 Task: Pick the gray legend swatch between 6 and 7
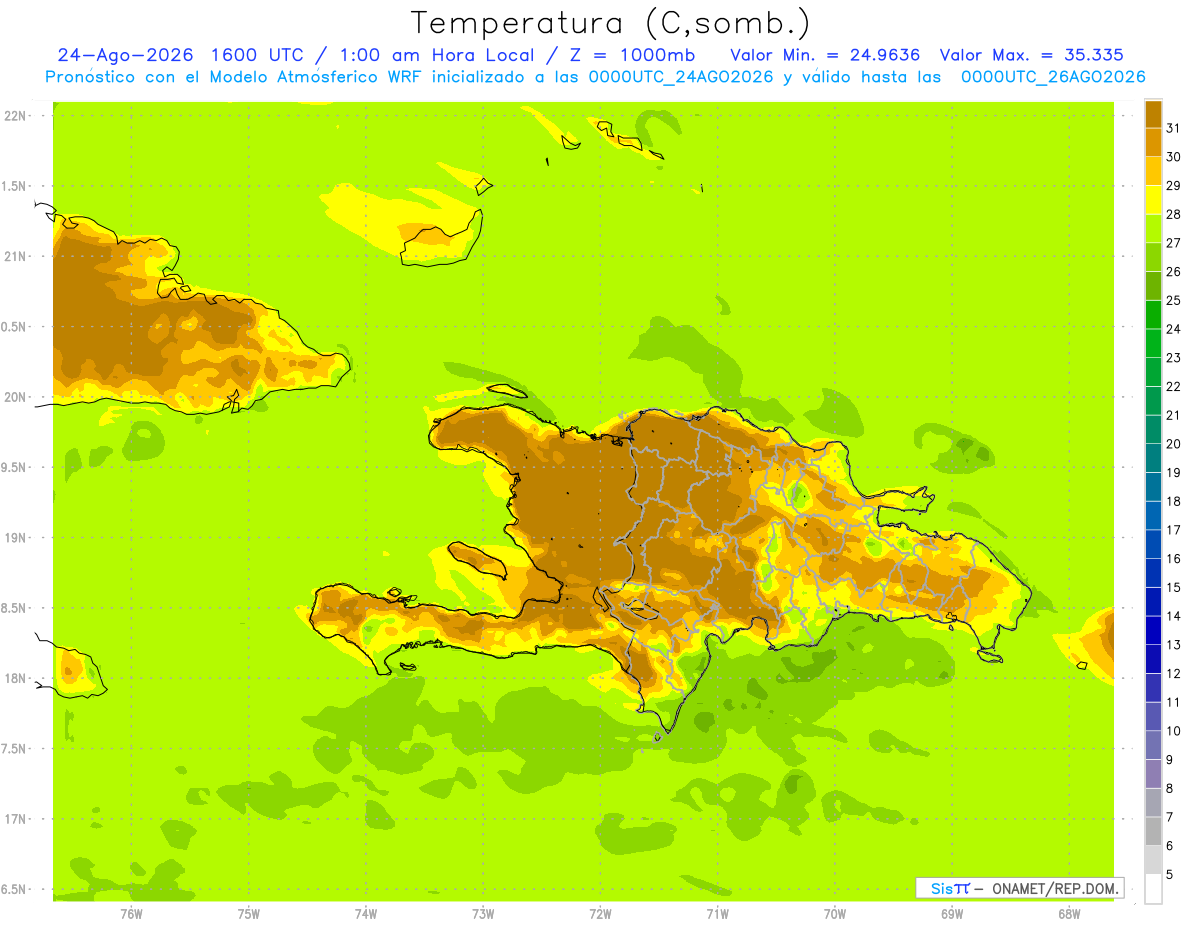click(x=1153, y=831)
